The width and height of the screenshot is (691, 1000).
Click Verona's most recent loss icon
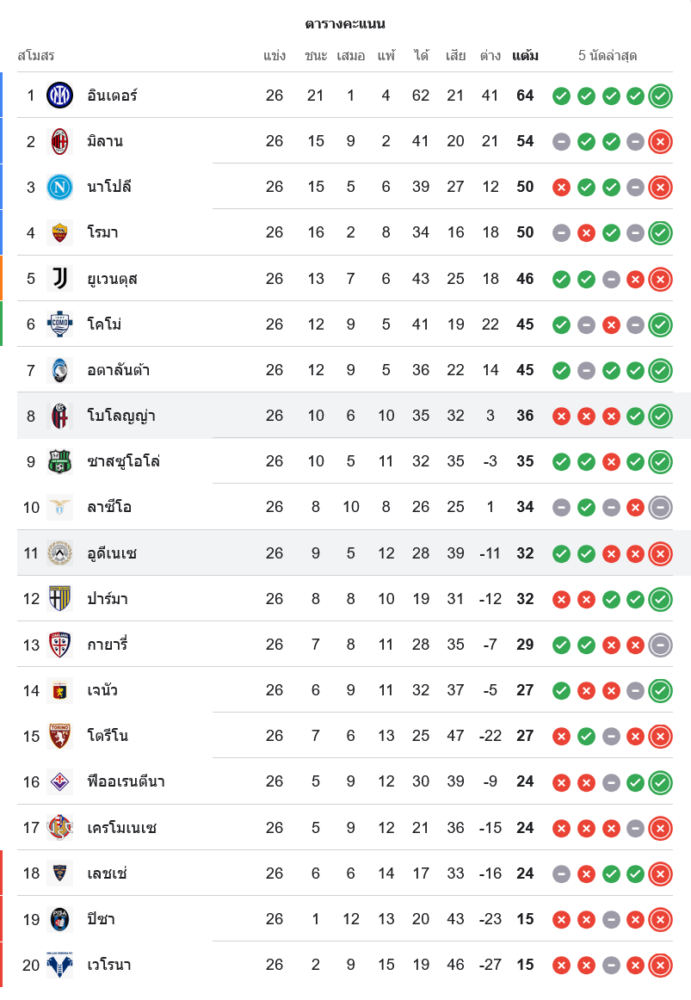click(x=660, y=965)
